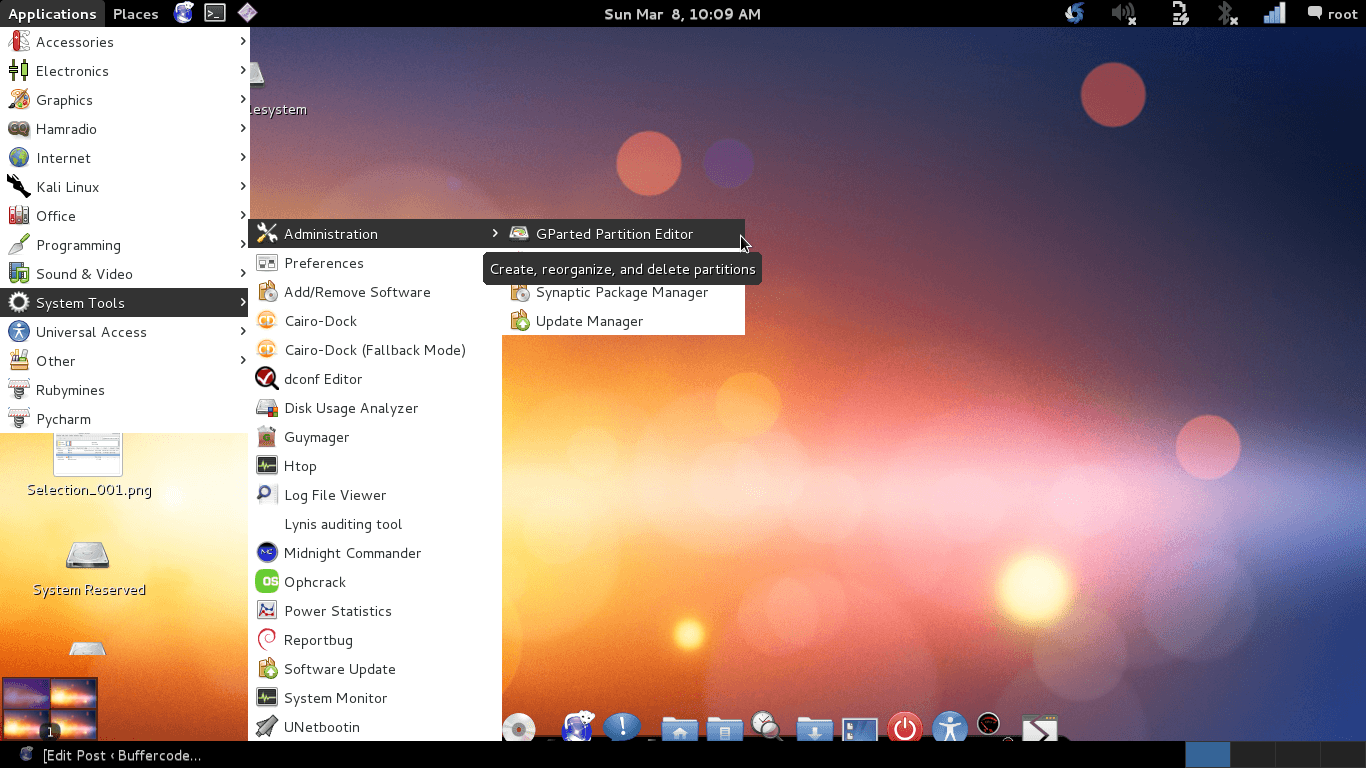Image resolution: width=1366 pixels, height=768 pixels.
Task: Click the red power button in the dock
Action: [x=905, y=728]
